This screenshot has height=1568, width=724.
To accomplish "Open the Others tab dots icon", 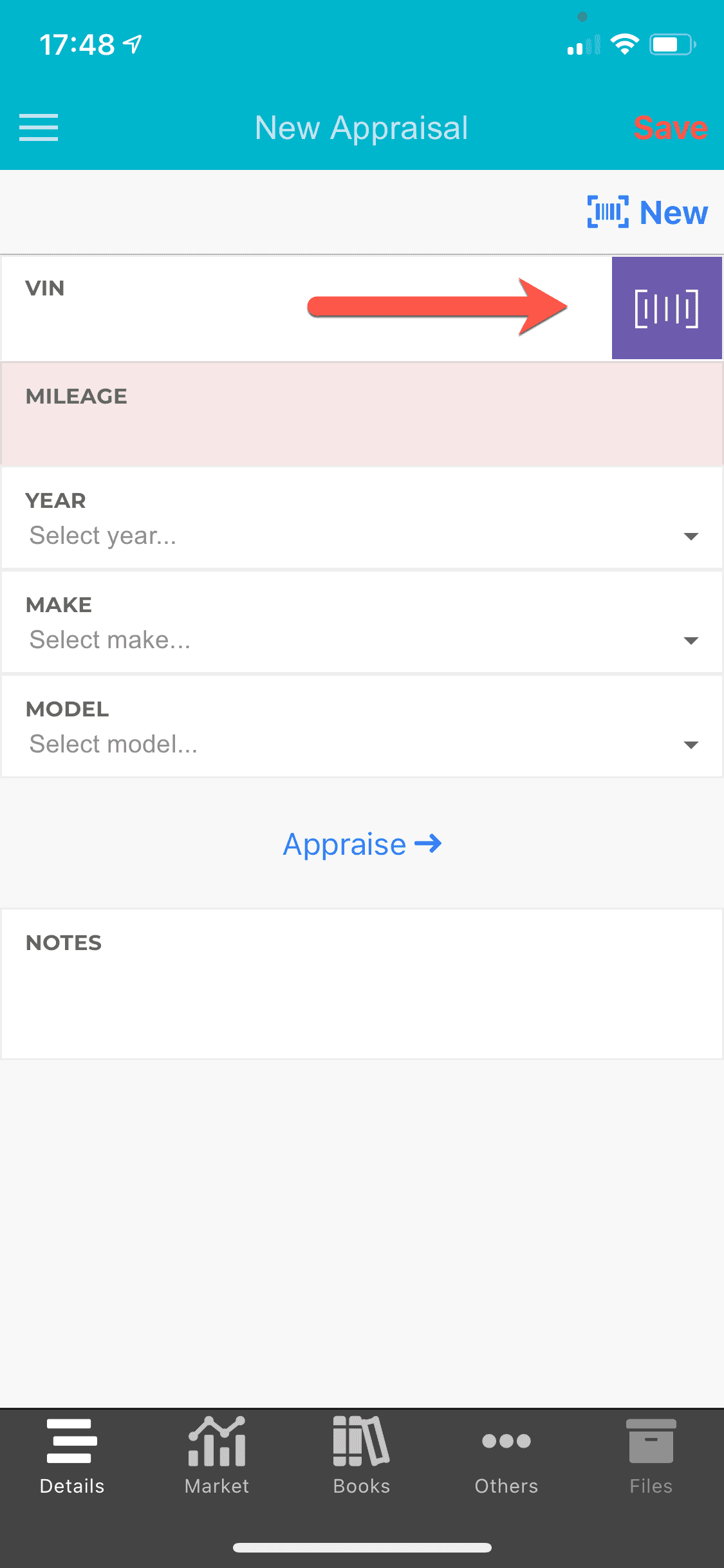I will [506, 1441].
